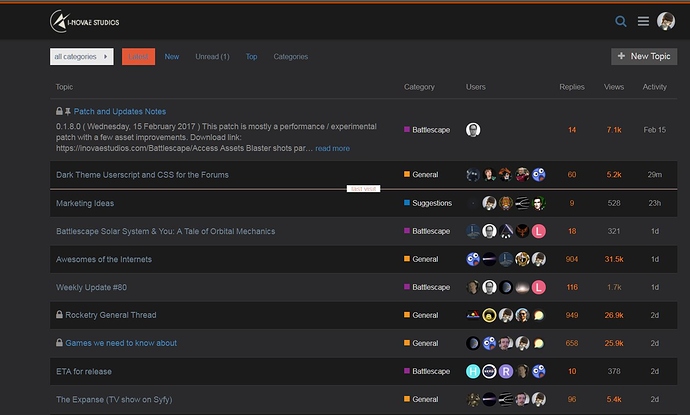Sort topics by the Activity column header
Screen dimensions: 690x415
point(654,87)
